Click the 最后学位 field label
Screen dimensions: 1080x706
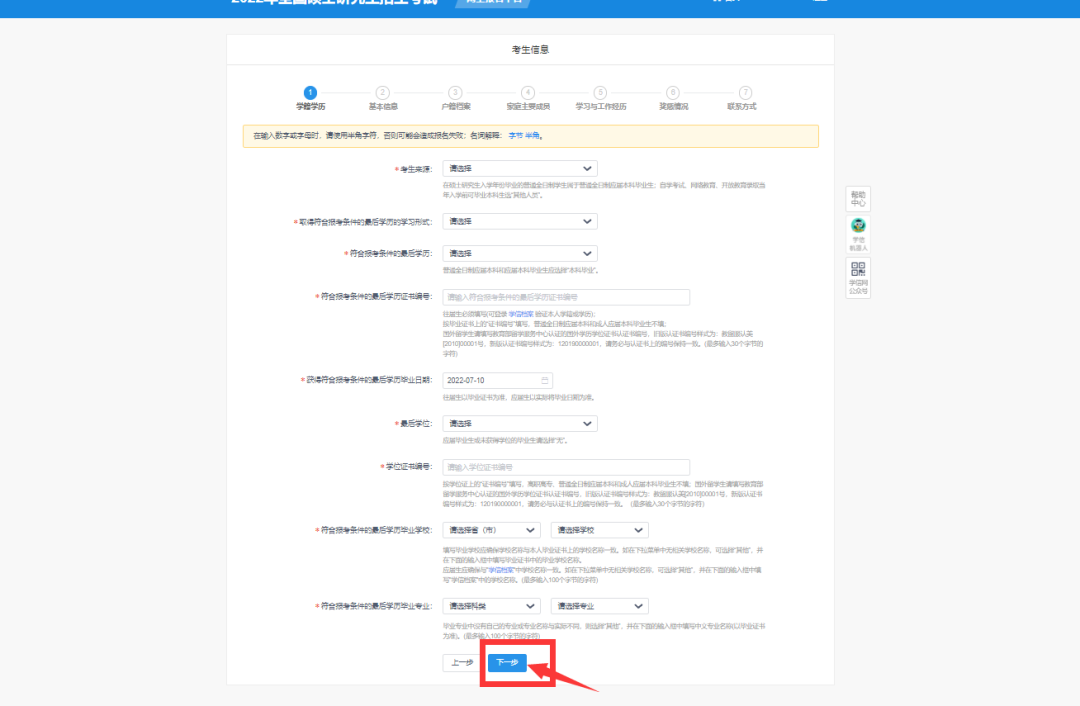point(415,424)
